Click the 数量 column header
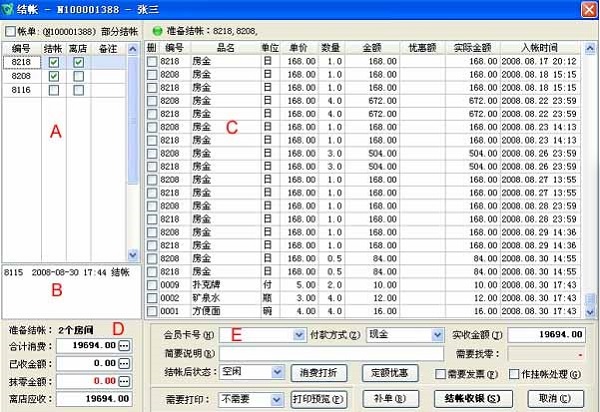600x412 pixels. [331, 48]
